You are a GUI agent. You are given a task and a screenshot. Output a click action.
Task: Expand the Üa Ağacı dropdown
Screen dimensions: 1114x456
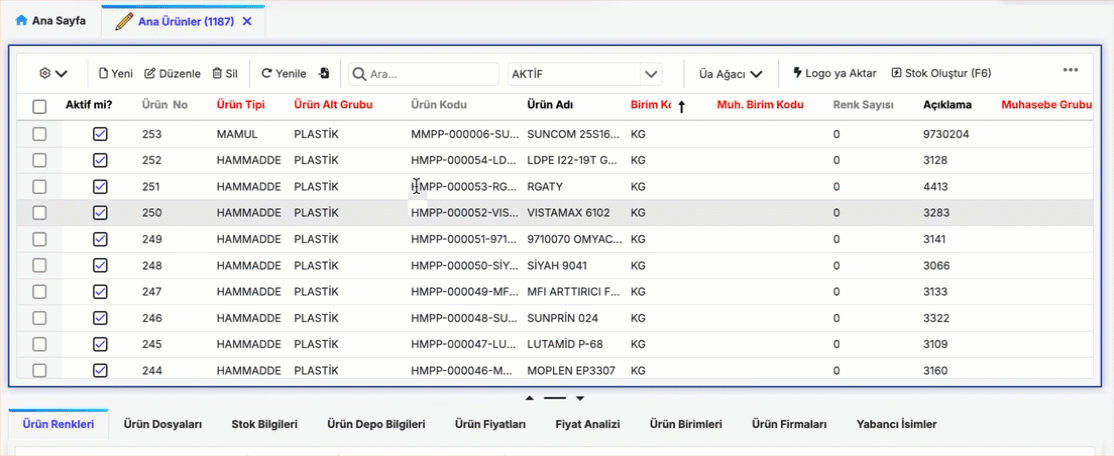tap(730, 73)
